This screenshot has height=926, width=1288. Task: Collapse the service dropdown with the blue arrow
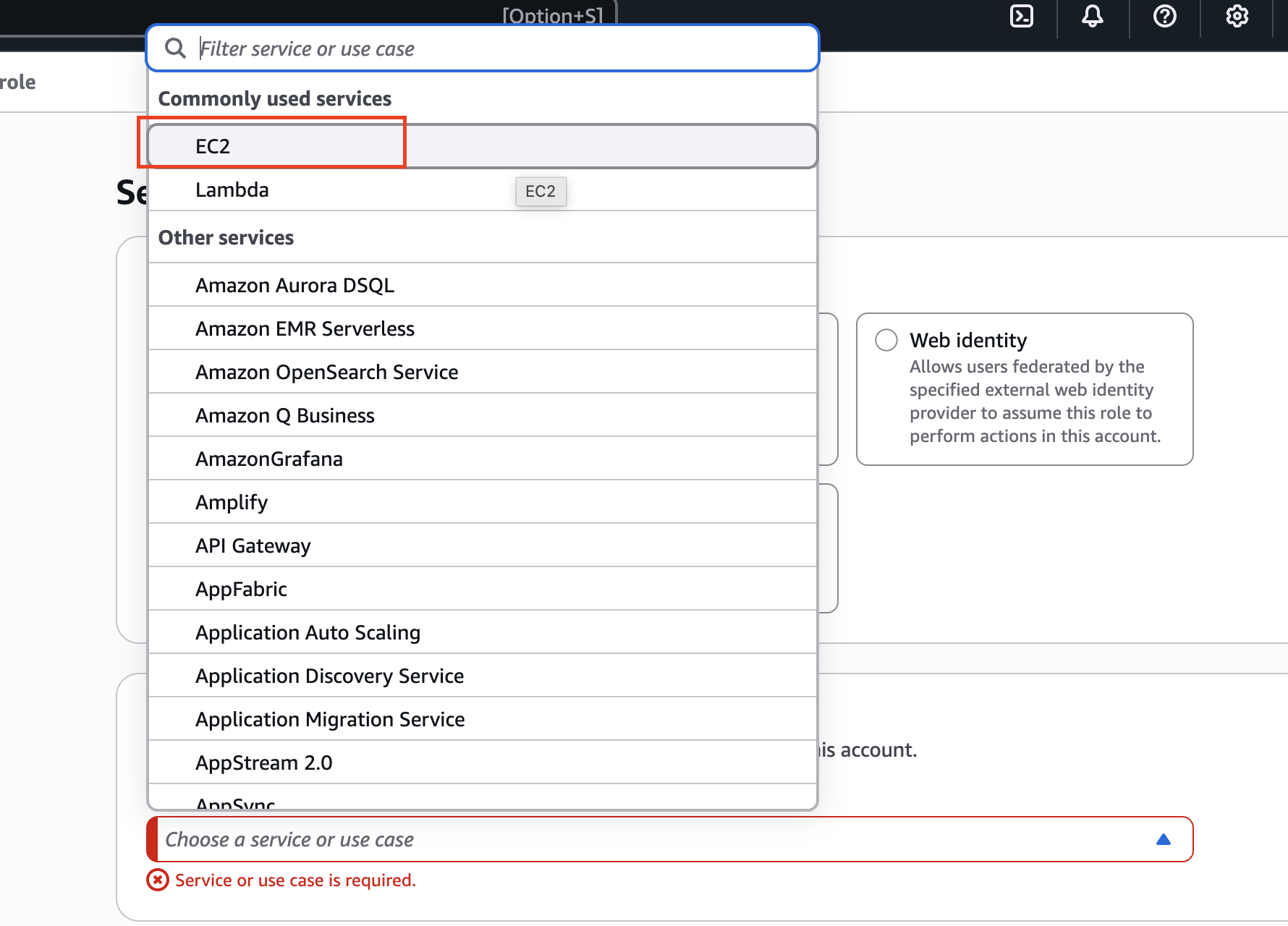click(1164, 839)
